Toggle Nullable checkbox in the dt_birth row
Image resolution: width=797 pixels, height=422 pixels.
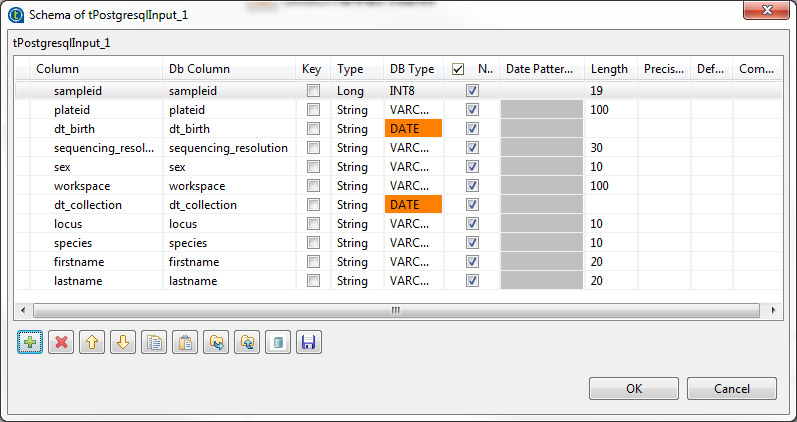473,129
